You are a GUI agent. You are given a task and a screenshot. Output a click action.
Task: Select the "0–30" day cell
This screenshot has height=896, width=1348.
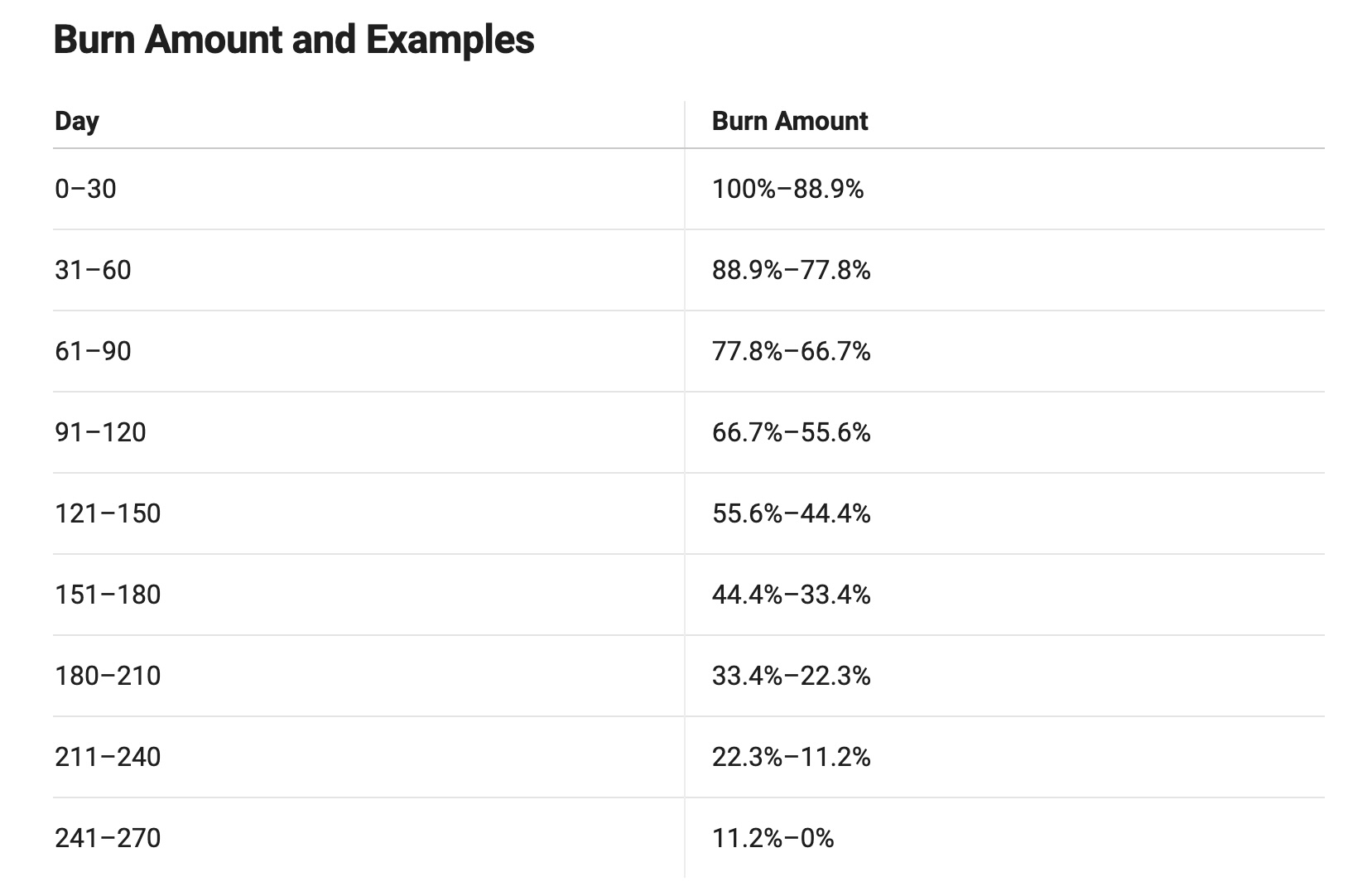(85, 189)
